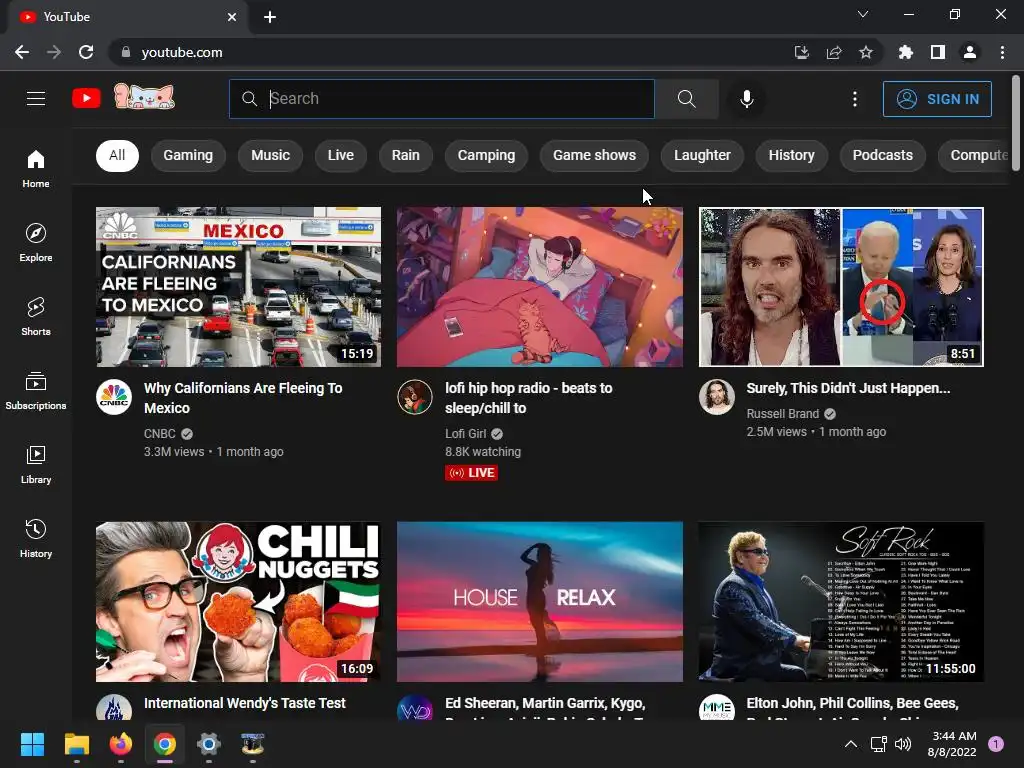Click the SIGN IN button
Image resolution: width=1024 pixels, height=768 pixels.
937,99
